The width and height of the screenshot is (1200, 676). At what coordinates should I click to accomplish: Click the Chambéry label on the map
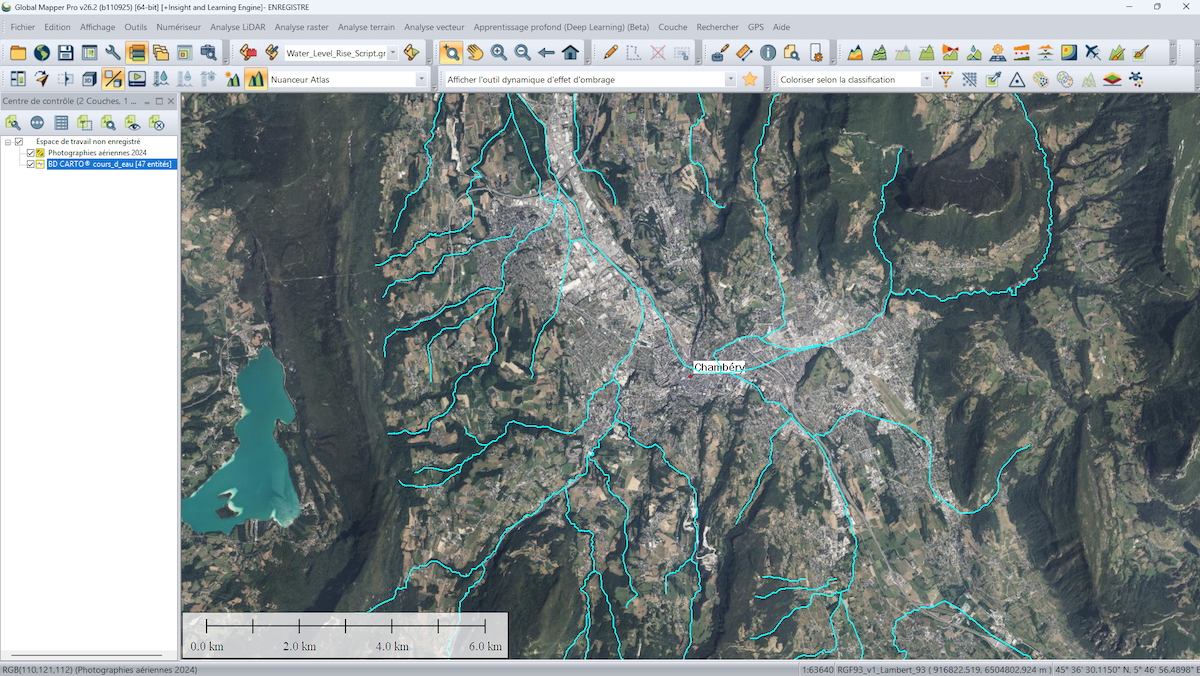(719, 367)
